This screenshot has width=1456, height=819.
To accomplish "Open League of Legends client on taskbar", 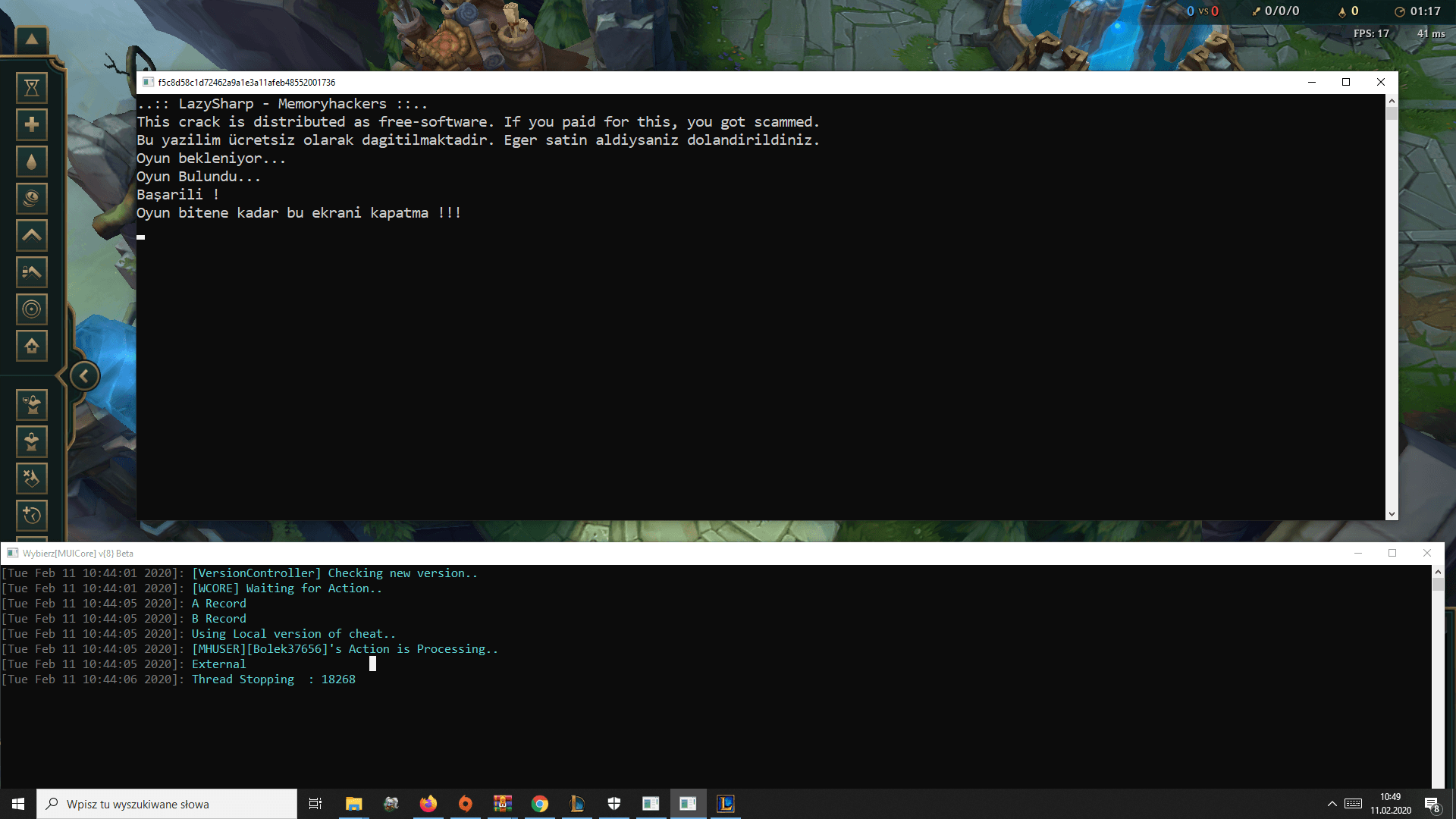I will point(577,804).
